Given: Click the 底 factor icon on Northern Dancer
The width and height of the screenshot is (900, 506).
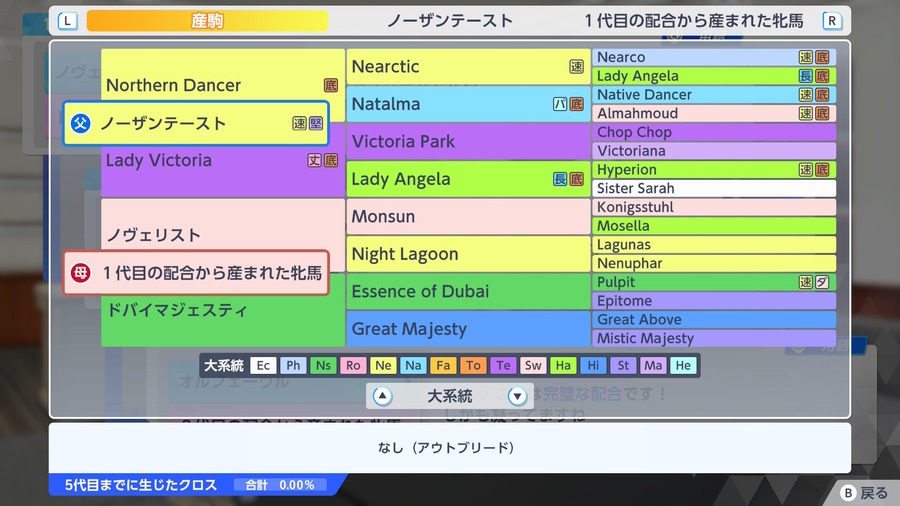Looking at the screenshot, I should pos(331,85).
